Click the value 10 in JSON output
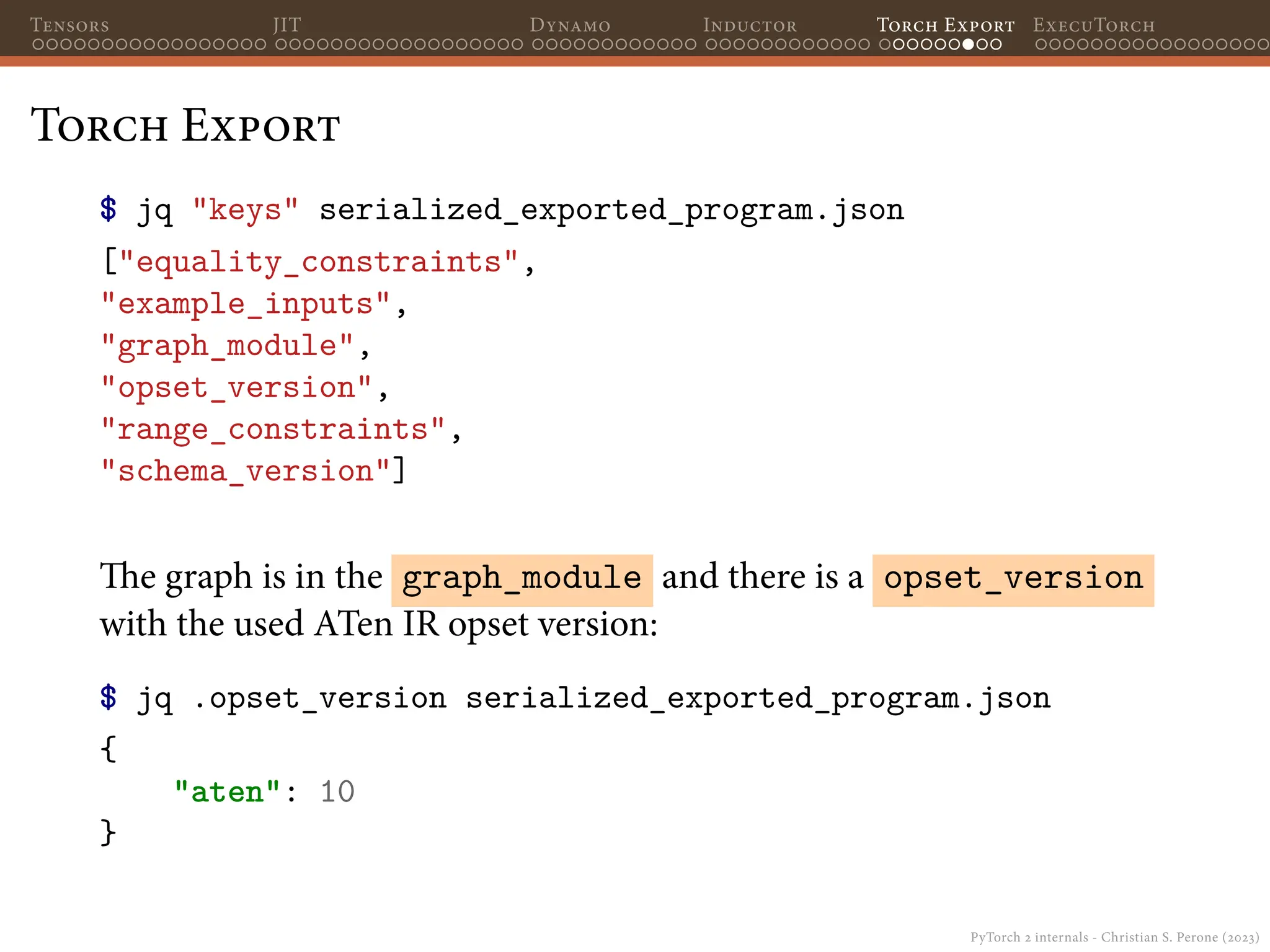1270x952 pixels. (x=337, y=792)
